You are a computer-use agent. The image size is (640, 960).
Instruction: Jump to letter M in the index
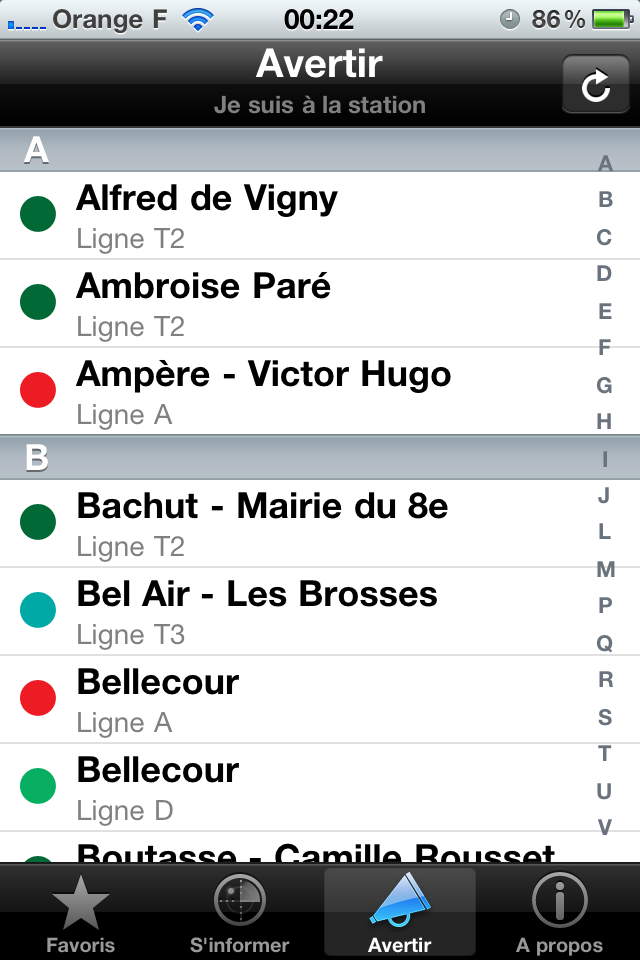[605, 570]
